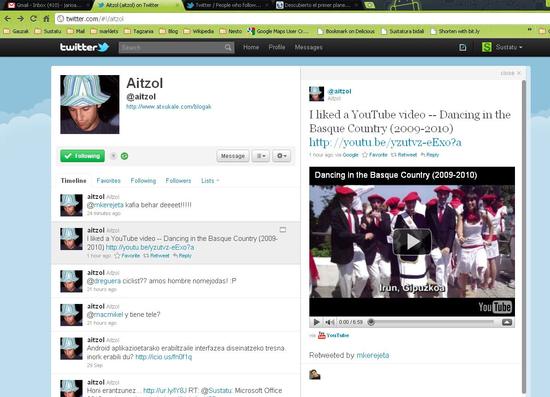Play video using player bar play button
The image size is (550, 397).
[316, 322]
